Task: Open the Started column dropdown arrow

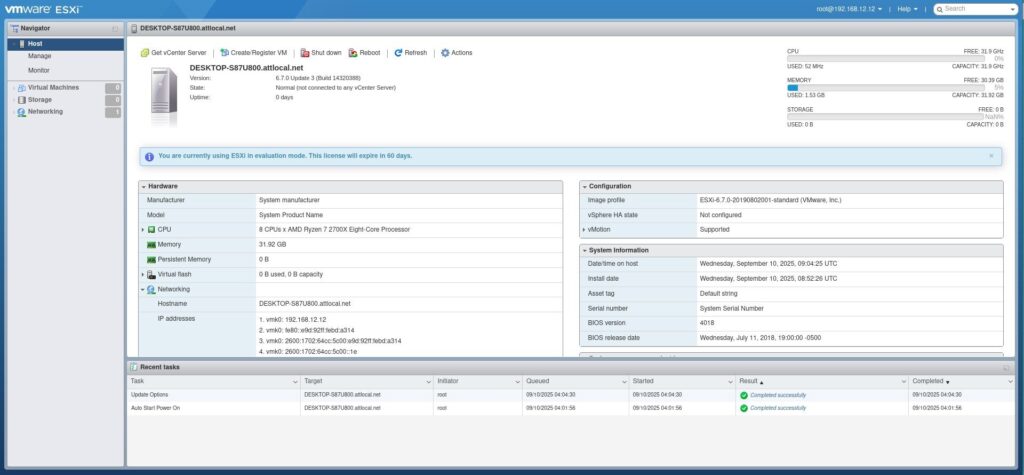Action: (x=730, y=382)
